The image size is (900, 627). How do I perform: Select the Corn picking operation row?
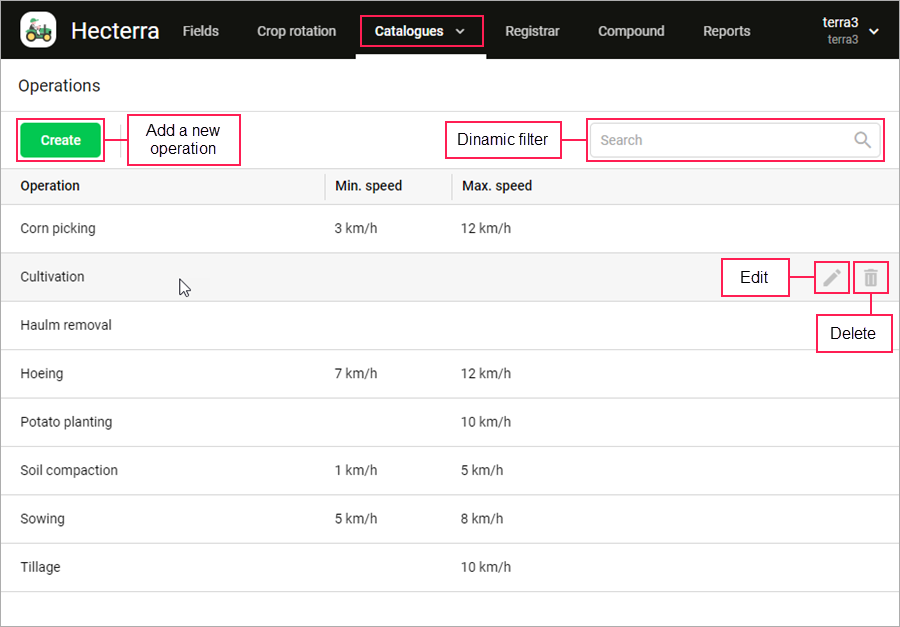(58, 229)
